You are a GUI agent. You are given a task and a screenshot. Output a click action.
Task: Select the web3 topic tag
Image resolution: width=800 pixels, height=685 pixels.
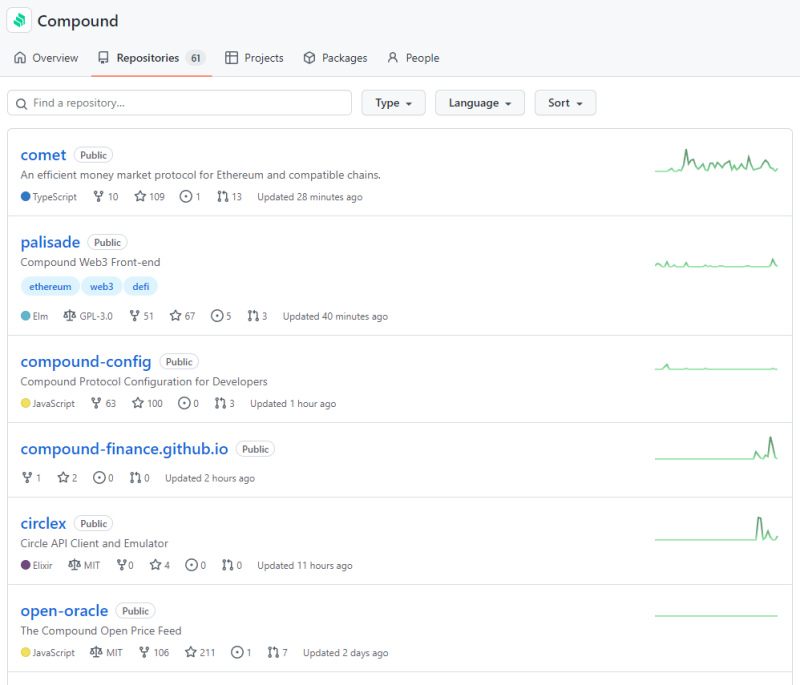point(102,287)
